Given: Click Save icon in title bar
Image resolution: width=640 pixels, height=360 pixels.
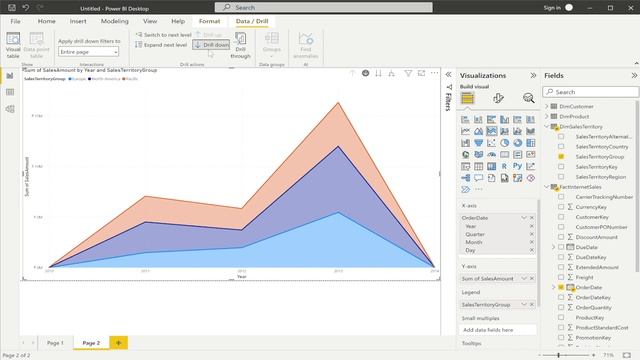Looking at the screenshot, I should (x=12, y=7).
